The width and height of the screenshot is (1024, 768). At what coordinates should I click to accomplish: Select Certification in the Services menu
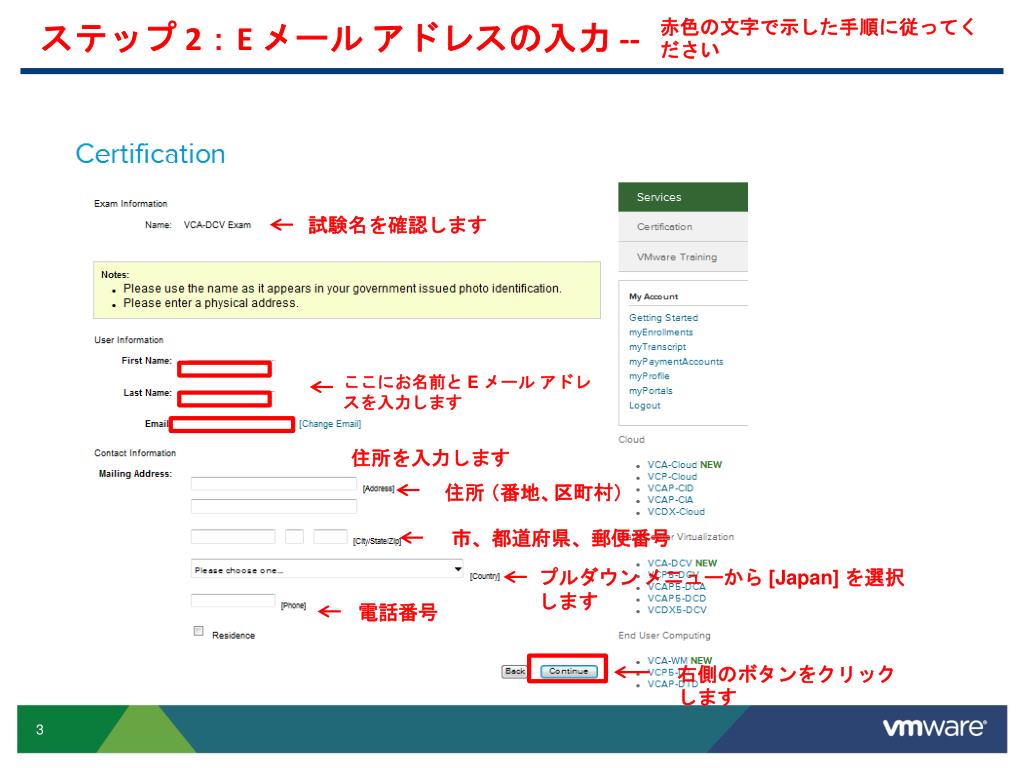(x=682, y=227)
